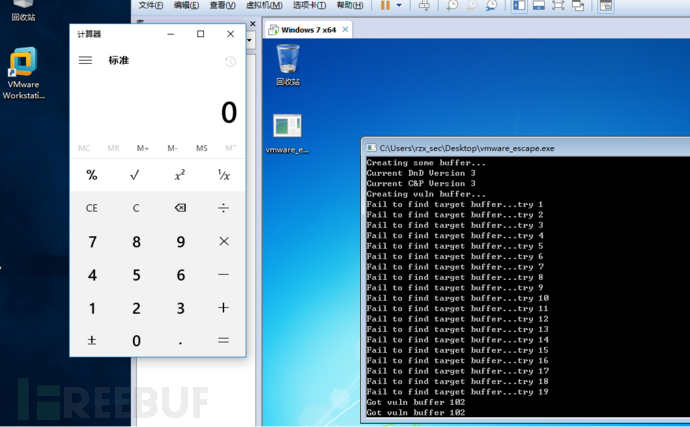Click the M- memory subtract button

pyautogui.click(x=172, y=148)
